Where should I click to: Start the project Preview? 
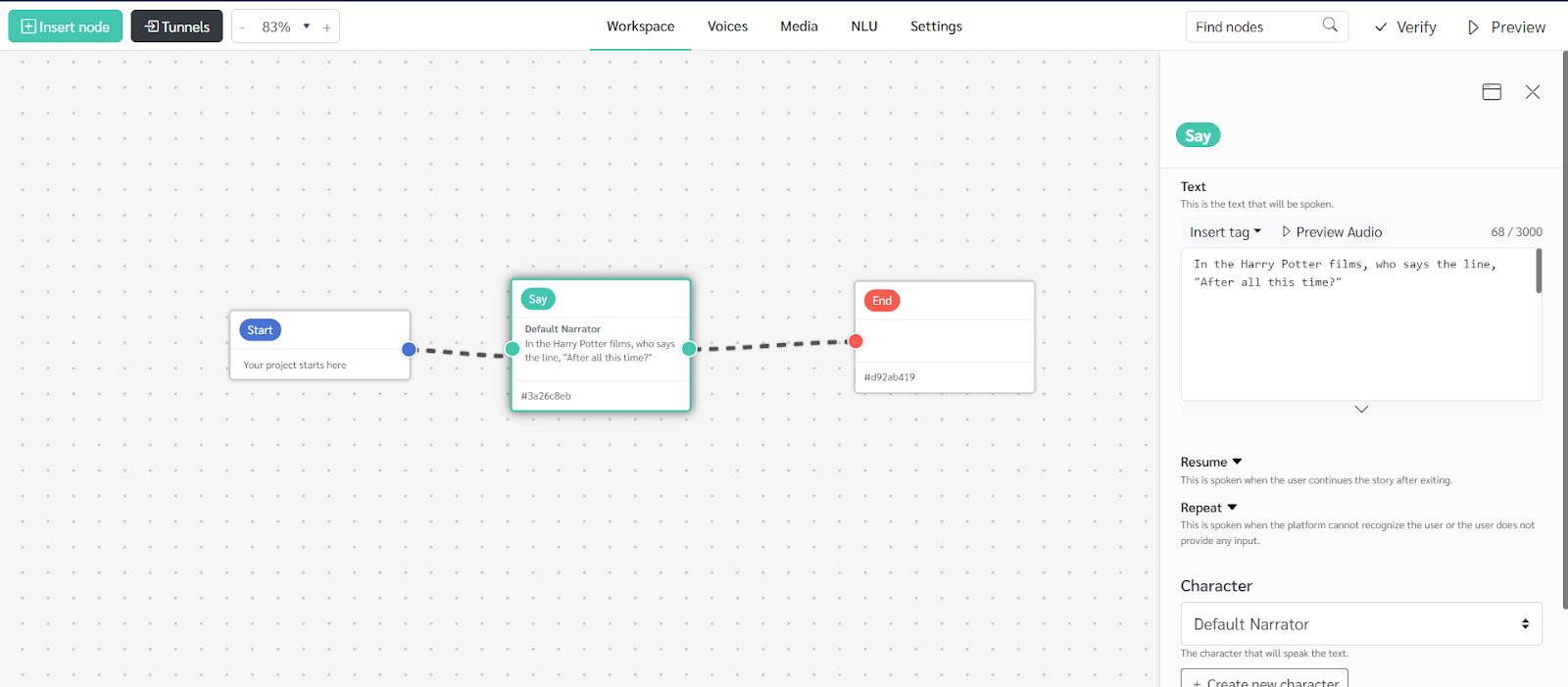1506,27
